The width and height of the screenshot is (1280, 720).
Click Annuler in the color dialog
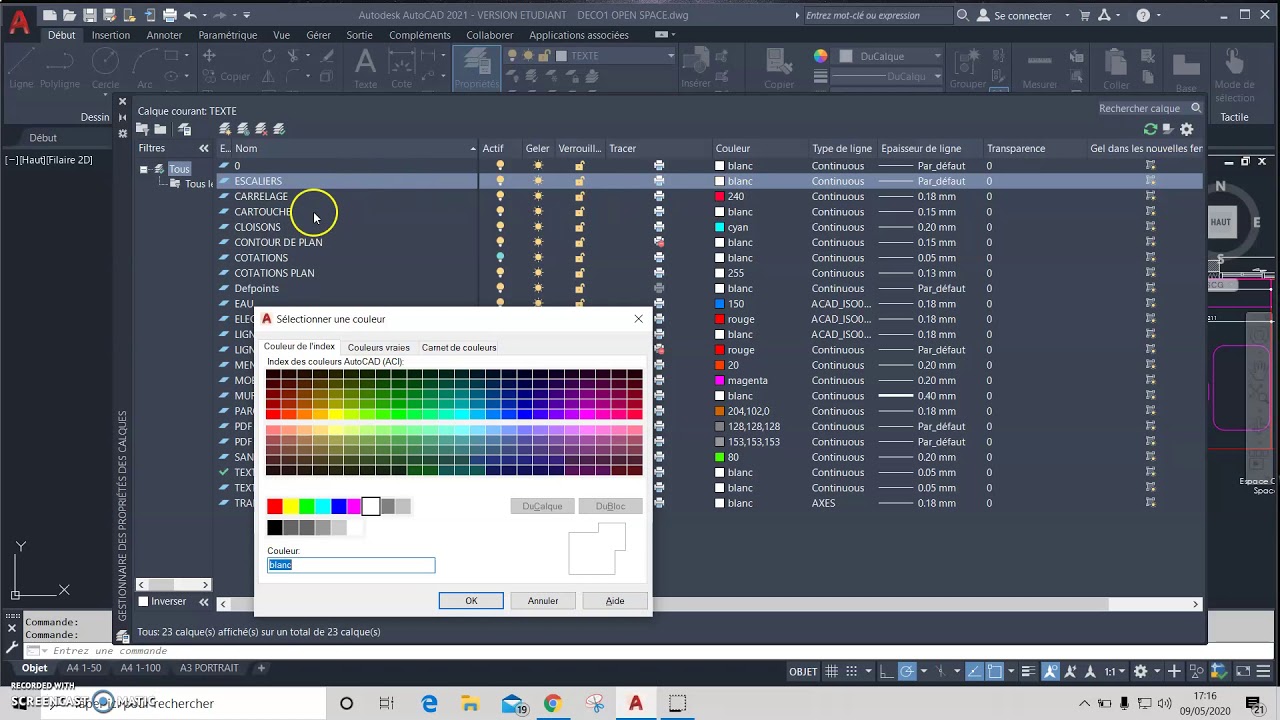(x=543, y=601)
